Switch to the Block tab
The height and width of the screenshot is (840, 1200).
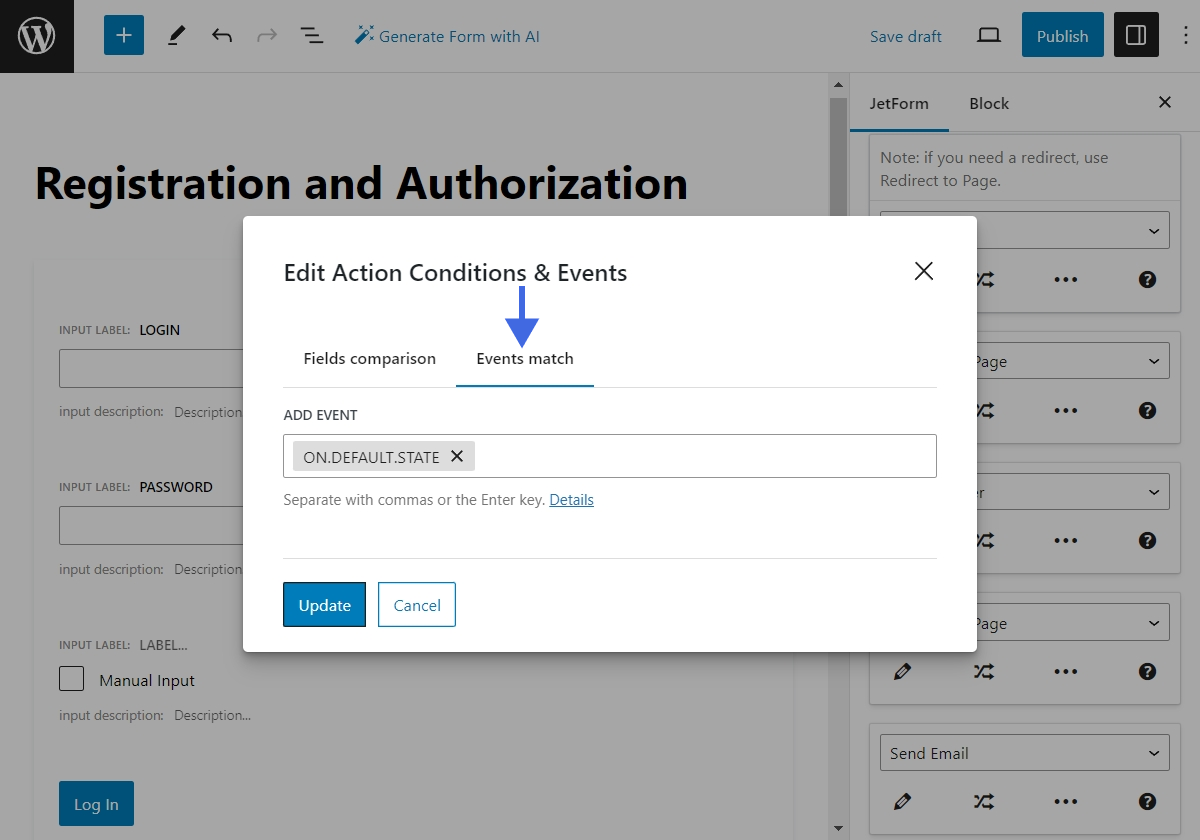(x=988, y=103)
